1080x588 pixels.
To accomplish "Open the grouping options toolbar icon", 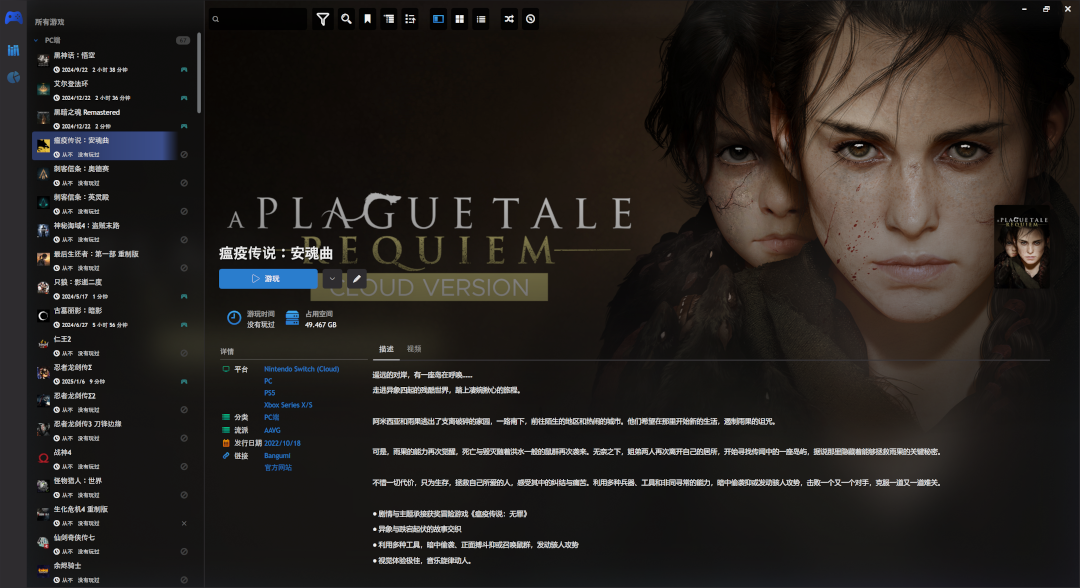I will 389,19.
